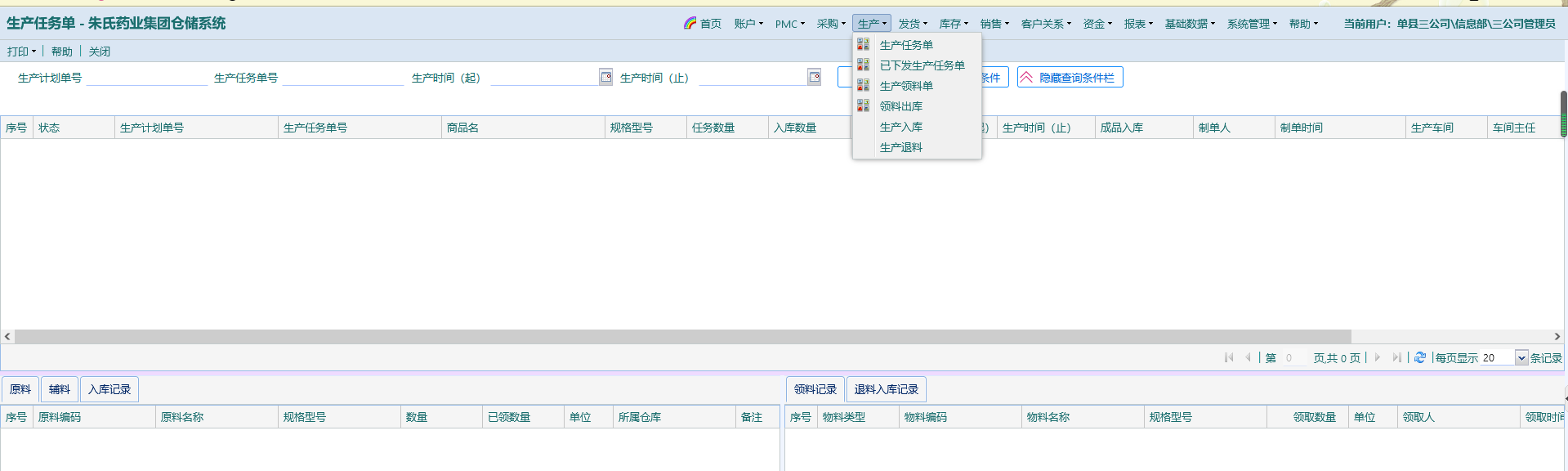Click the 关闭 link in the toolbar
This screenshot has height=471, width=1568.
[99, 52]
